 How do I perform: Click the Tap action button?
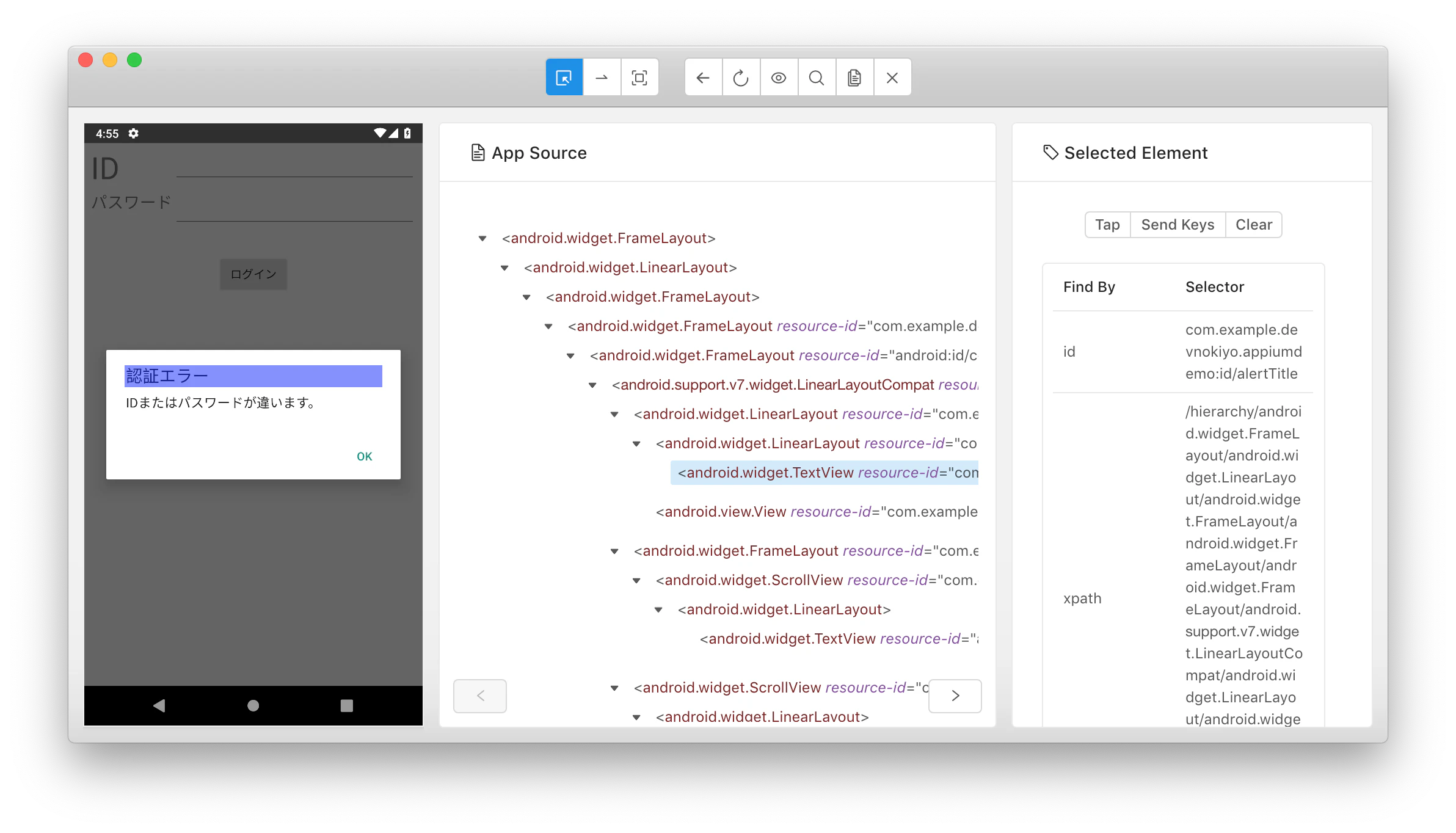pos(1107,225)
